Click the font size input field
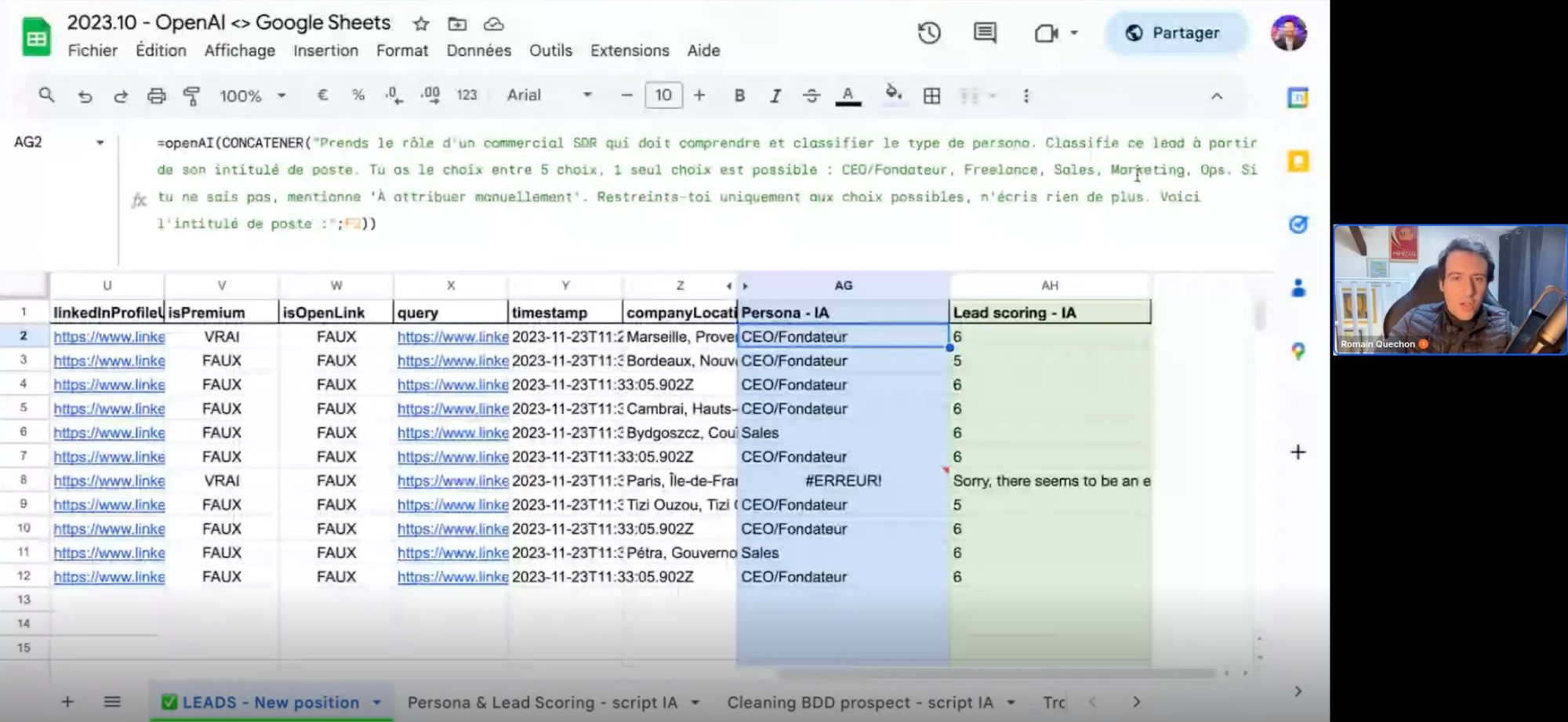1568x722 pixels. 663,96
